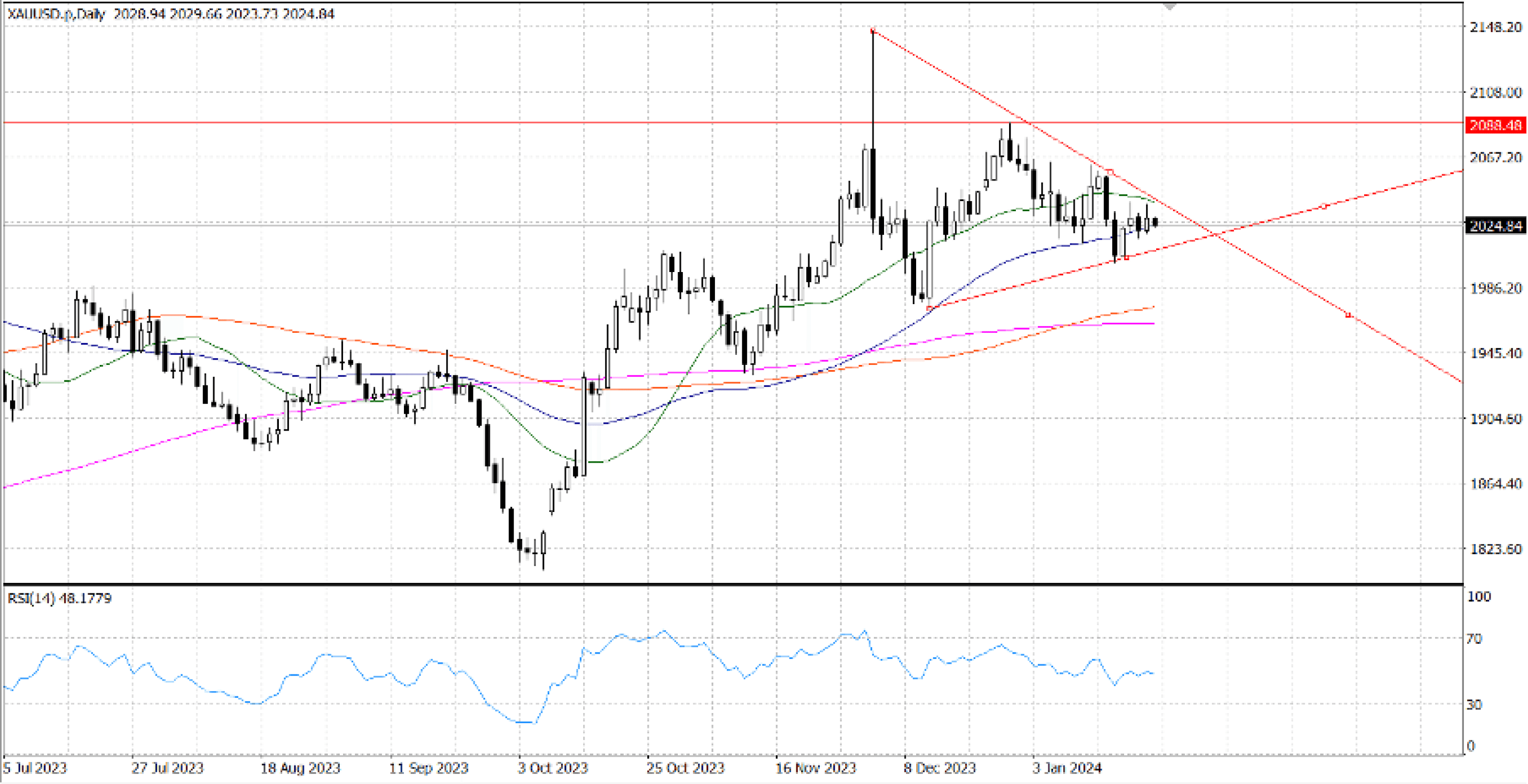This screenshot has height=784, width=1528.
Task: Click the 3 Jan 2024 date label
Action: click(1067, 768)
